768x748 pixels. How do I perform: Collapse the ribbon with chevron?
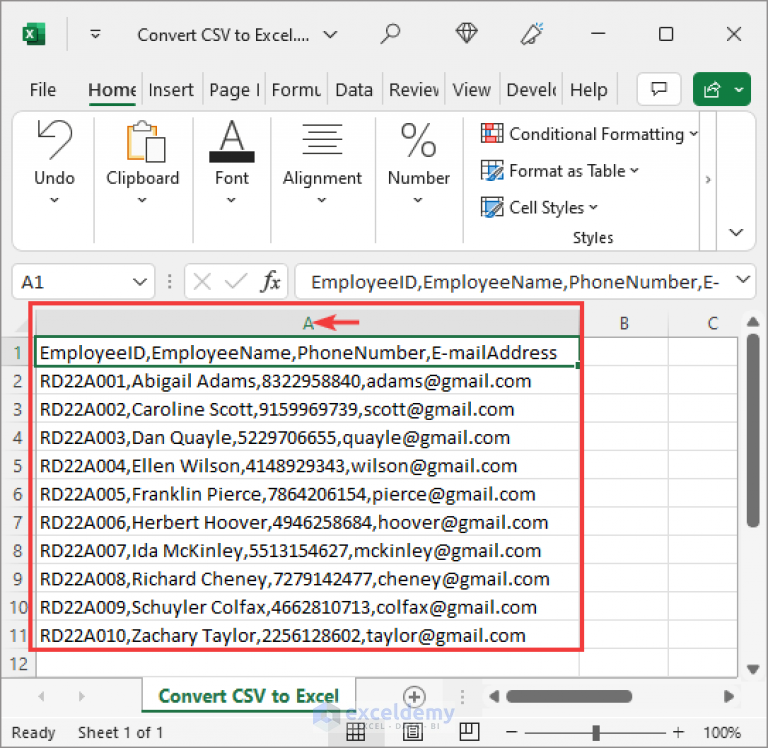click(x=736, y=232)
